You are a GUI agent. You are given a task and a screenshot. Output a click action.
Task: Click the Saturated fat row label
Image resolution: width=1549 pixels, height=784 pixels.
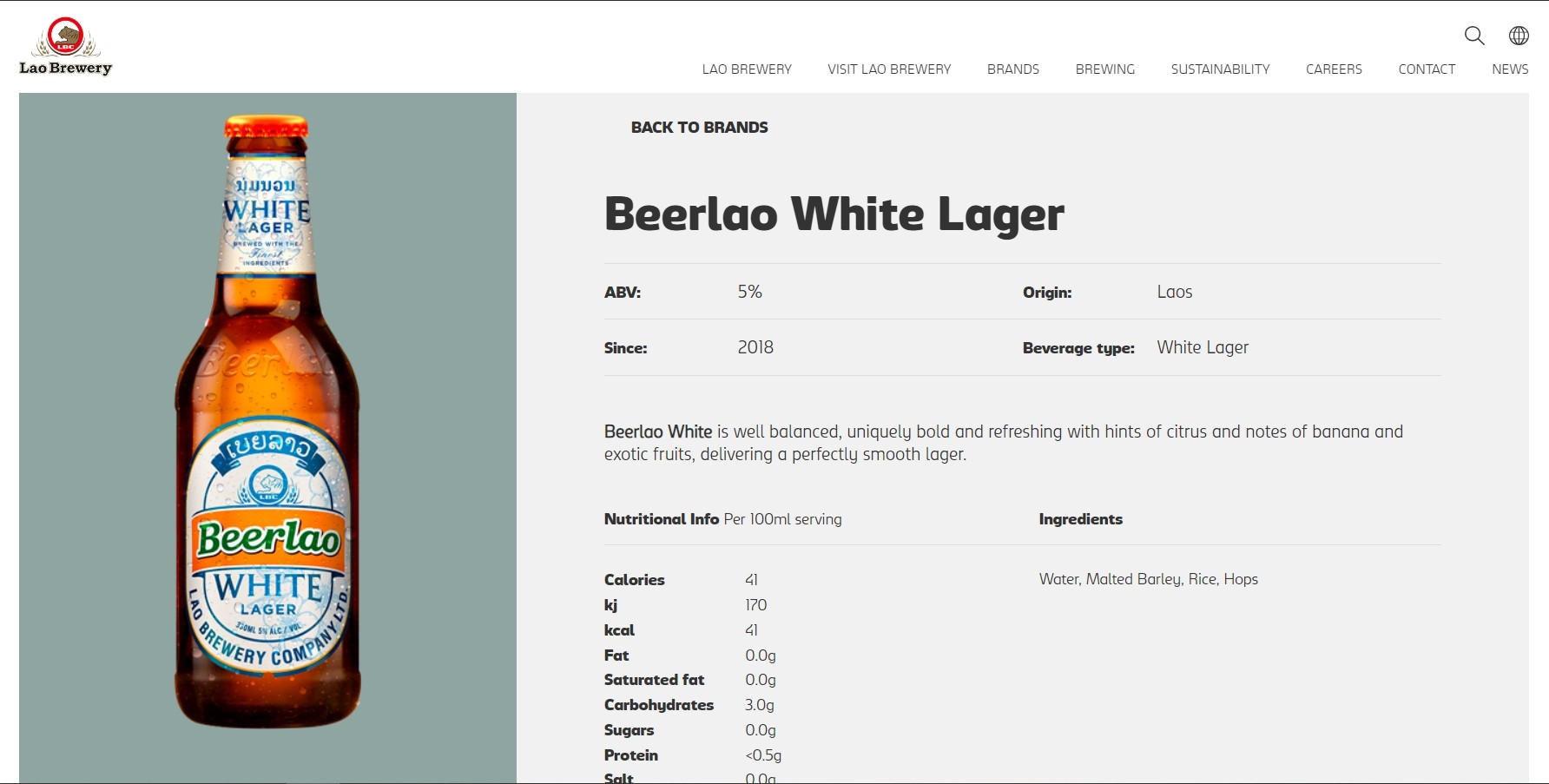pyautogui.click(x=655, y=680)
